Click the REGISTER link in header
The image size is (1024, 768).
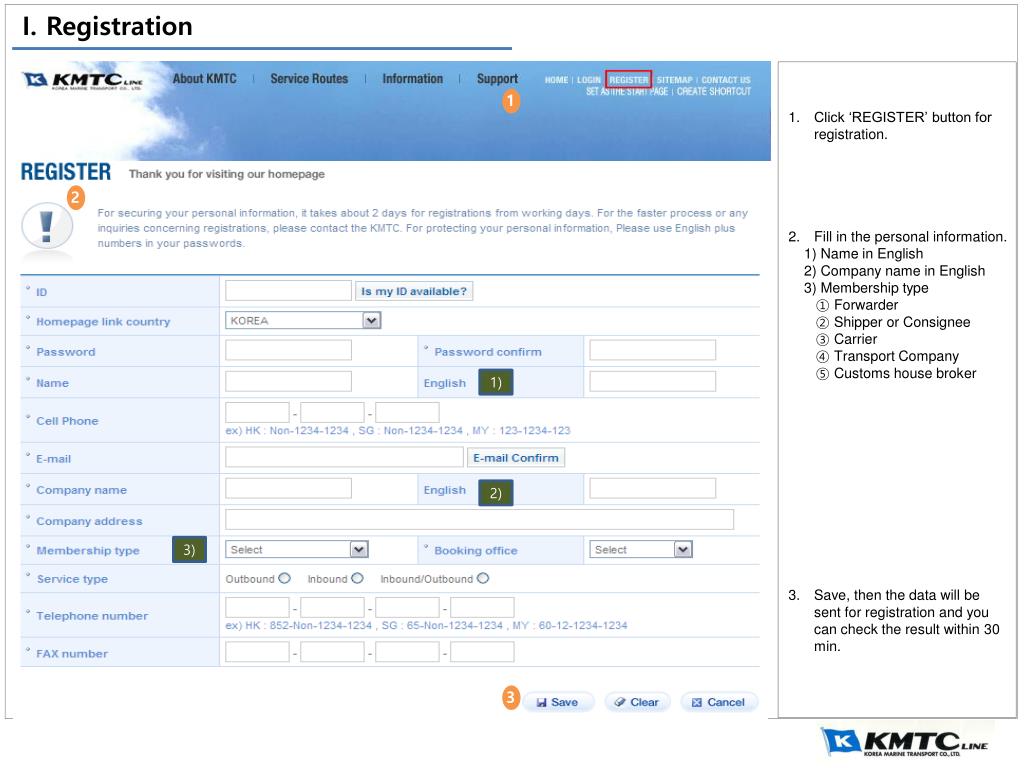[628, 80]
